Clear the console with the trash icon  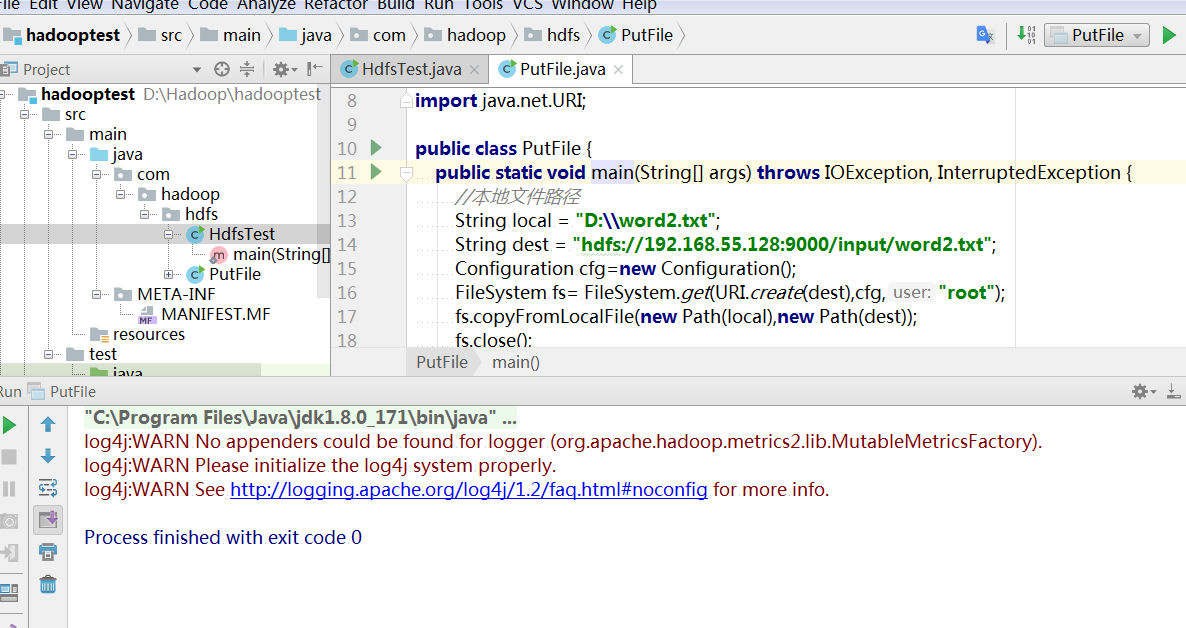pyautogui.click(x=47, y=585)
